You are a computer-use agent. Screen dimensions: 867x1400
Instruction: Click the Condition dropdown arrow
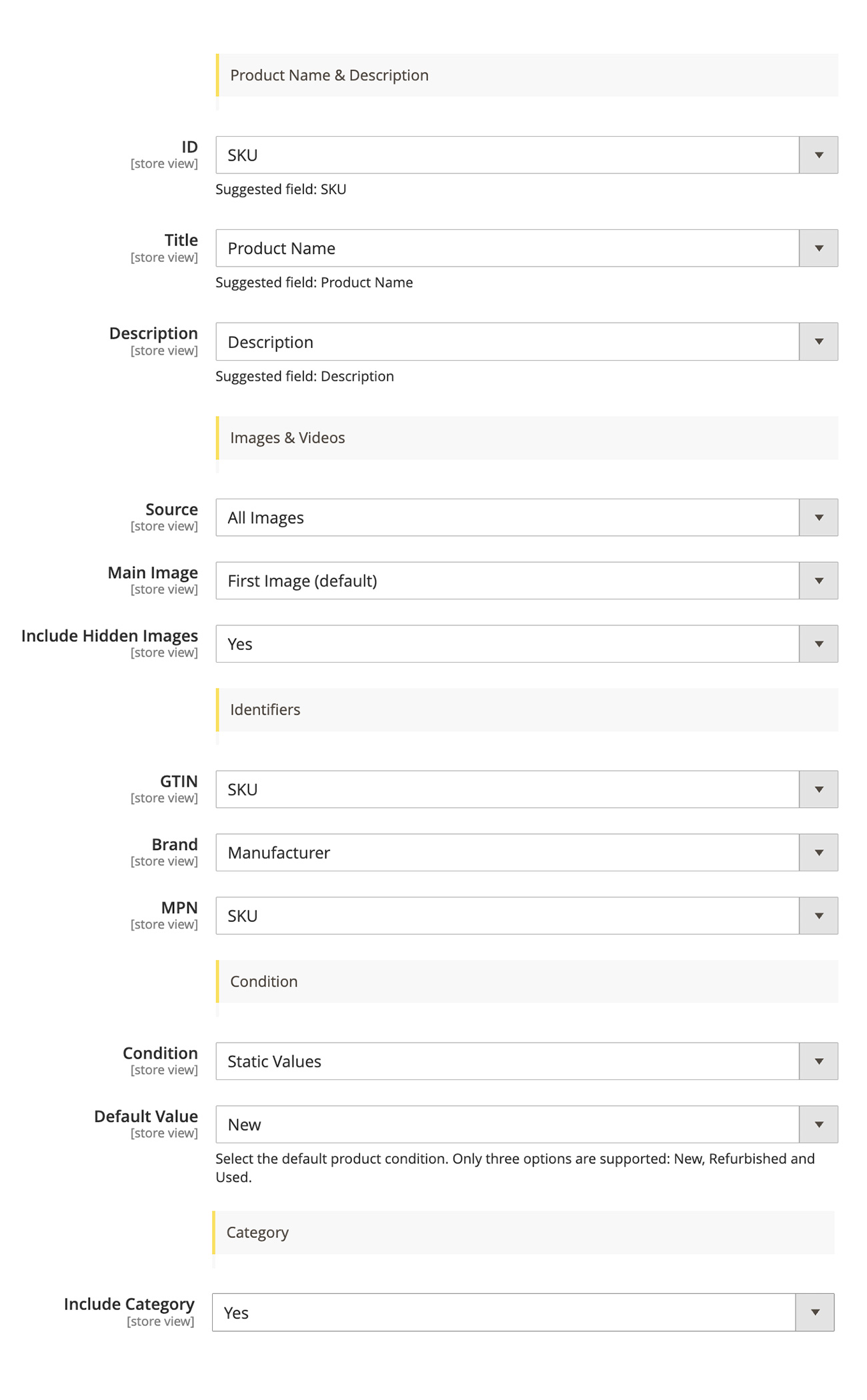818,1061
